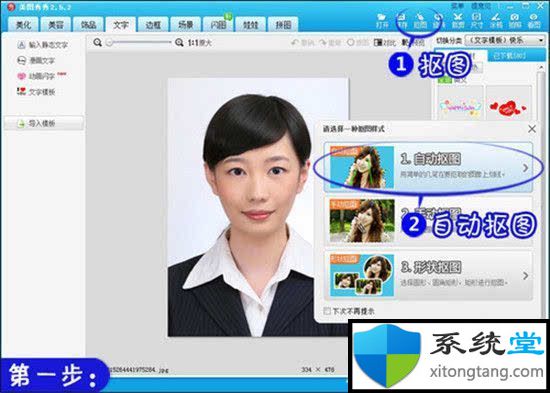Click the 1:1原大 original size button

pyautogui.click(x=200, y=43)
